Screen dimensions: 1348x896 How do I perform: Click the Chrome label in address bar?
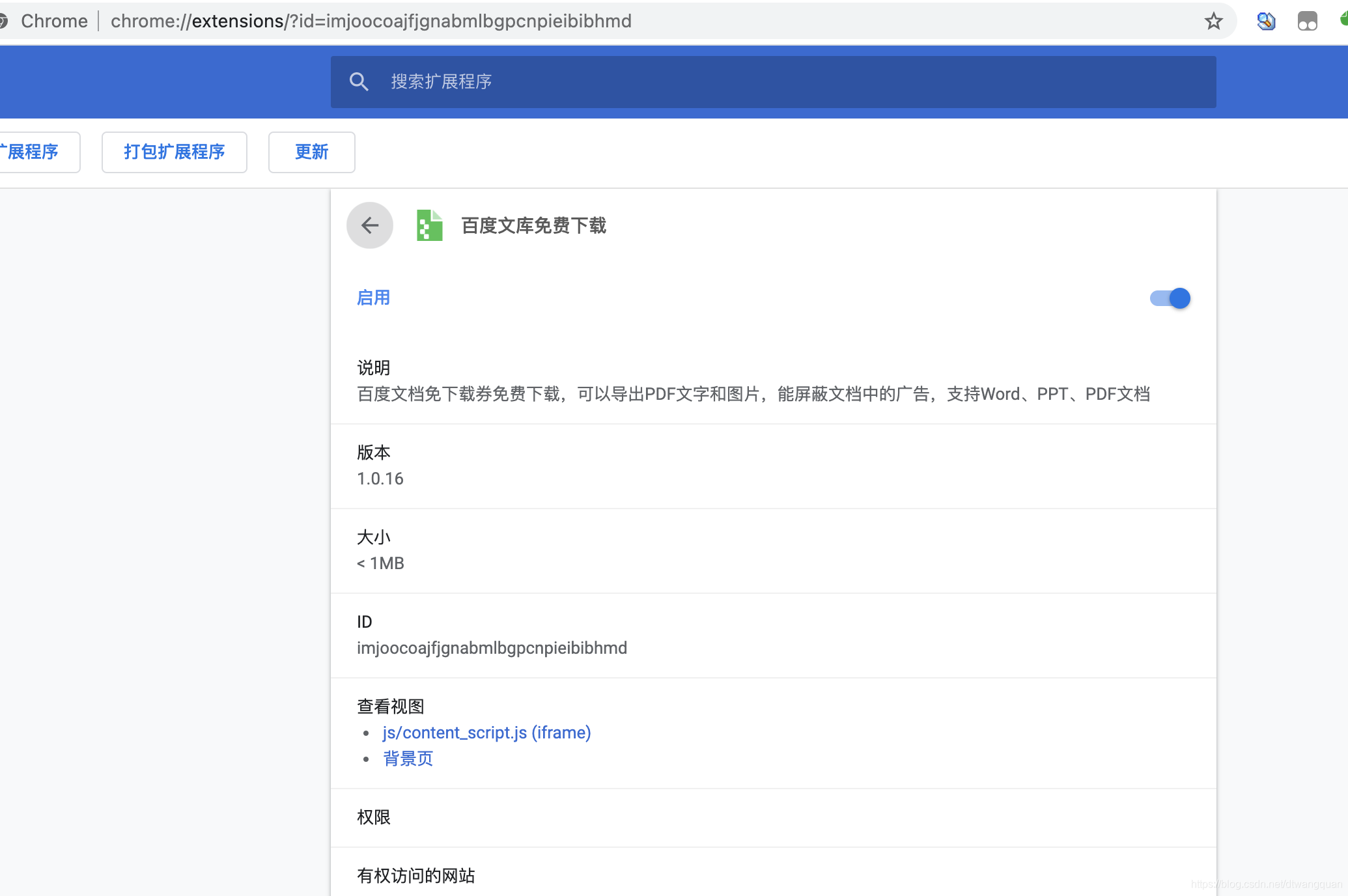(x=54, y=21)
